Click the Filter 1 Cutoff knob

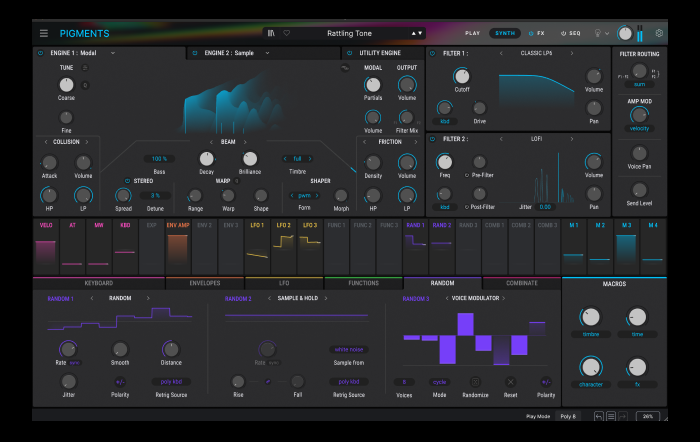pyautogui.click(x=462, y=76)
